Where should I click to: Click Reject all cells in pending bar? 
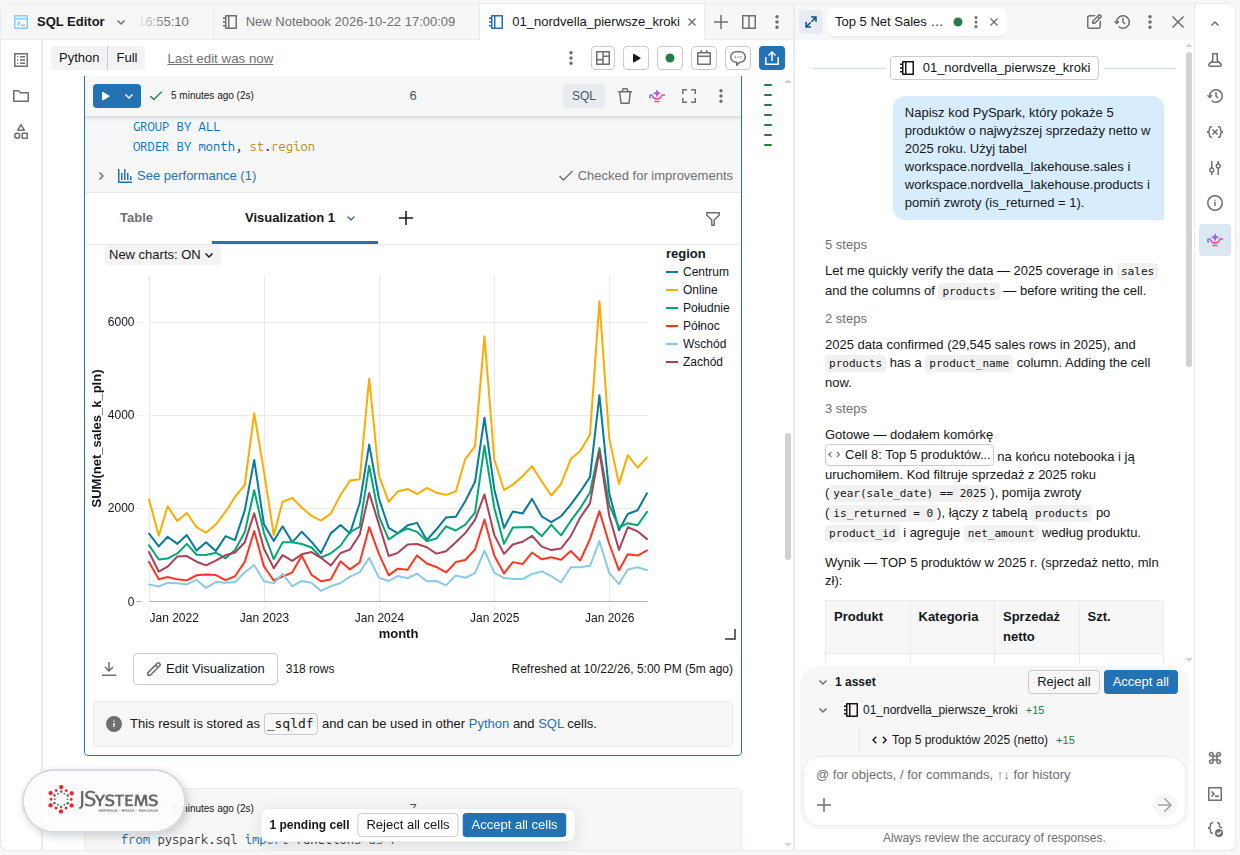coord(408,825)
